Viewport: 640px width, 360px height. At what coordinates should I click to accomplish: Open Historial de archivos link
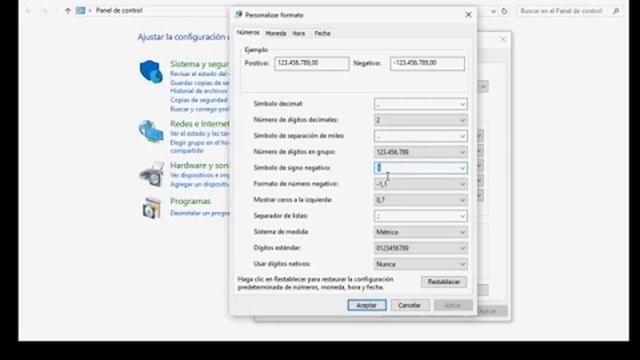click(x=199, y=91)
